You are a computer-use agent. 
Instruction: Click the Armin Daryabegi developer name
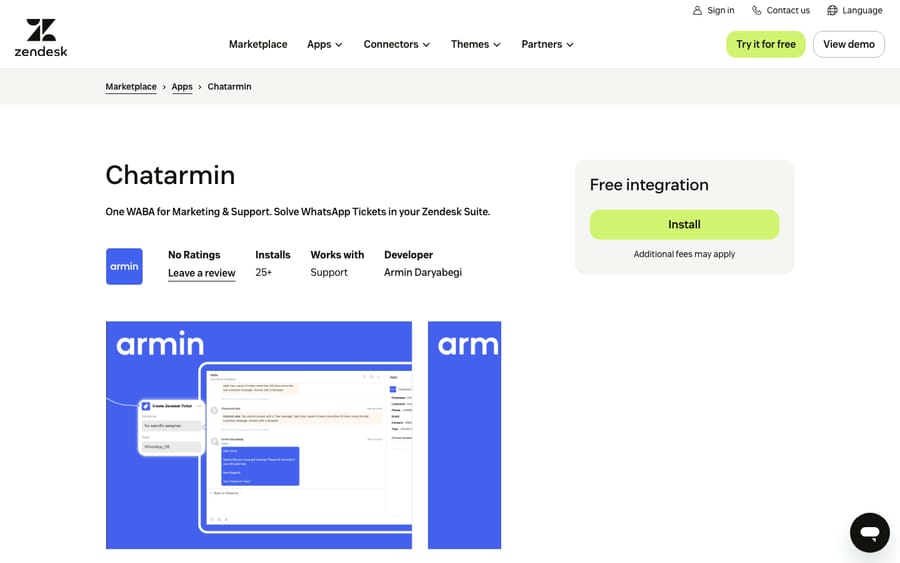coord(422,272)
